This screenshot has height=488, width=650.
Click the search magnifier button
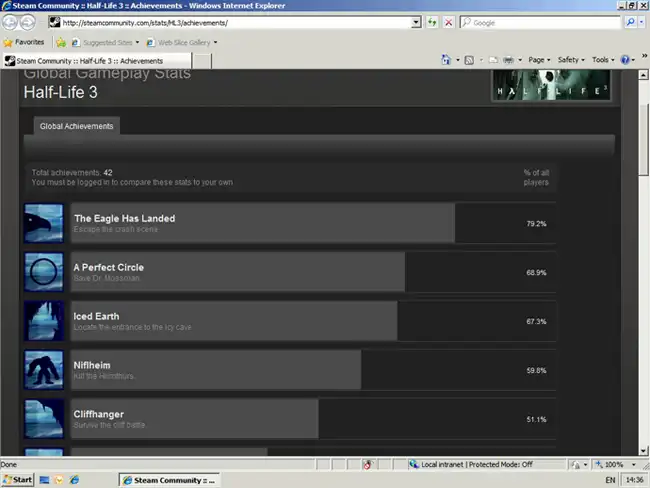631,22
